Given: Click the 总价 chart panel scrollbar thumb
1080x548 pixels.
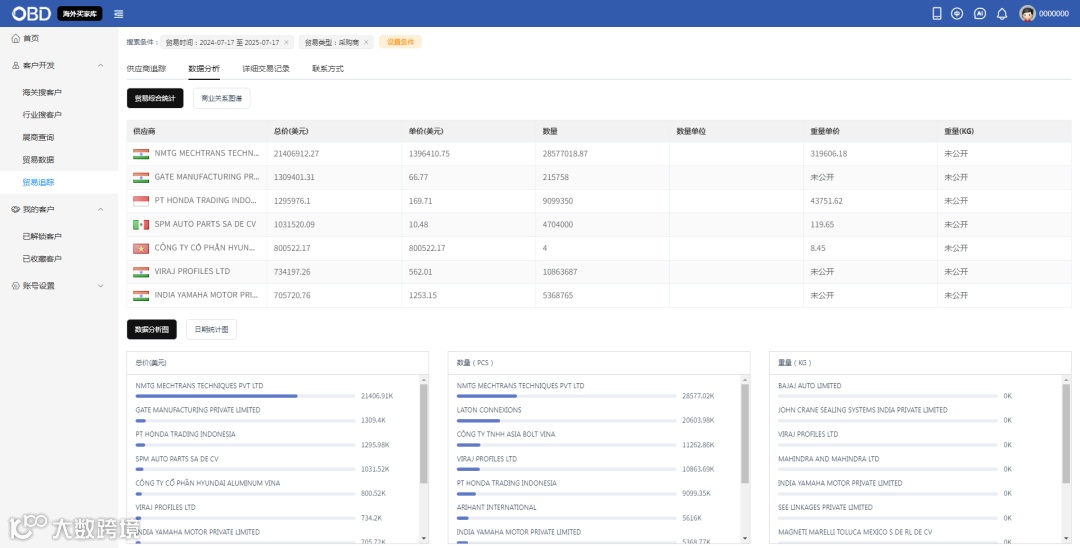Looking at the screenshot, I should (x=424, y=433).
